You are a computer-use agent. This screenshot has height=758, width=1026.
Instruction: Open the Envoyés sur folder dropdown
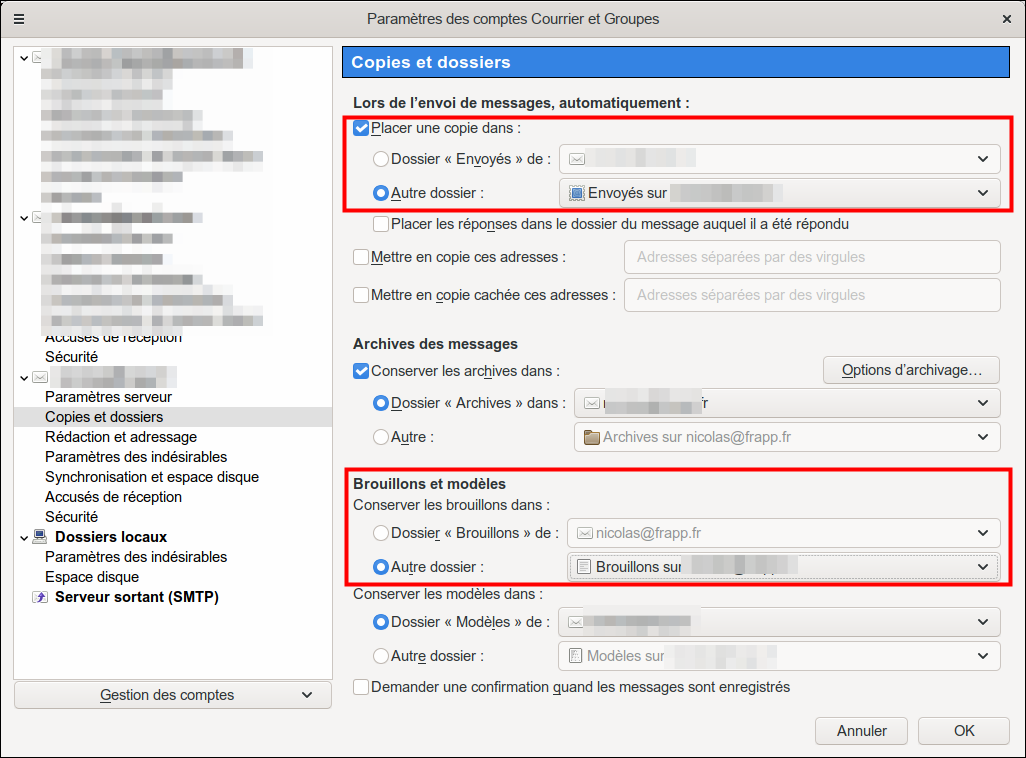coord(780,193)
